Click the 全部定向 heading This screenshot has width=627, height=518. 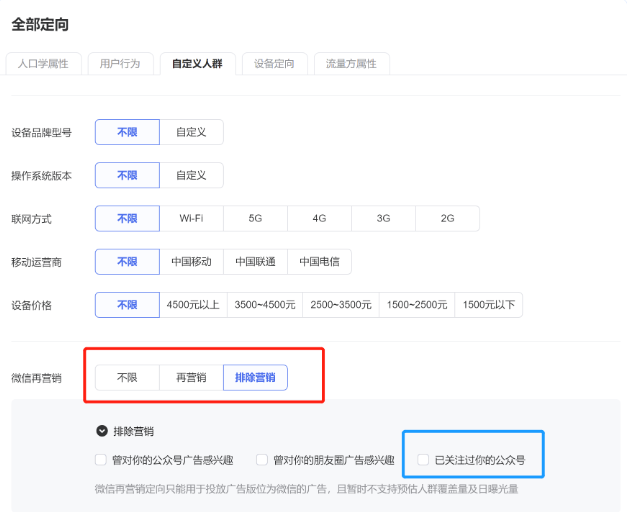tap(40, 24)
